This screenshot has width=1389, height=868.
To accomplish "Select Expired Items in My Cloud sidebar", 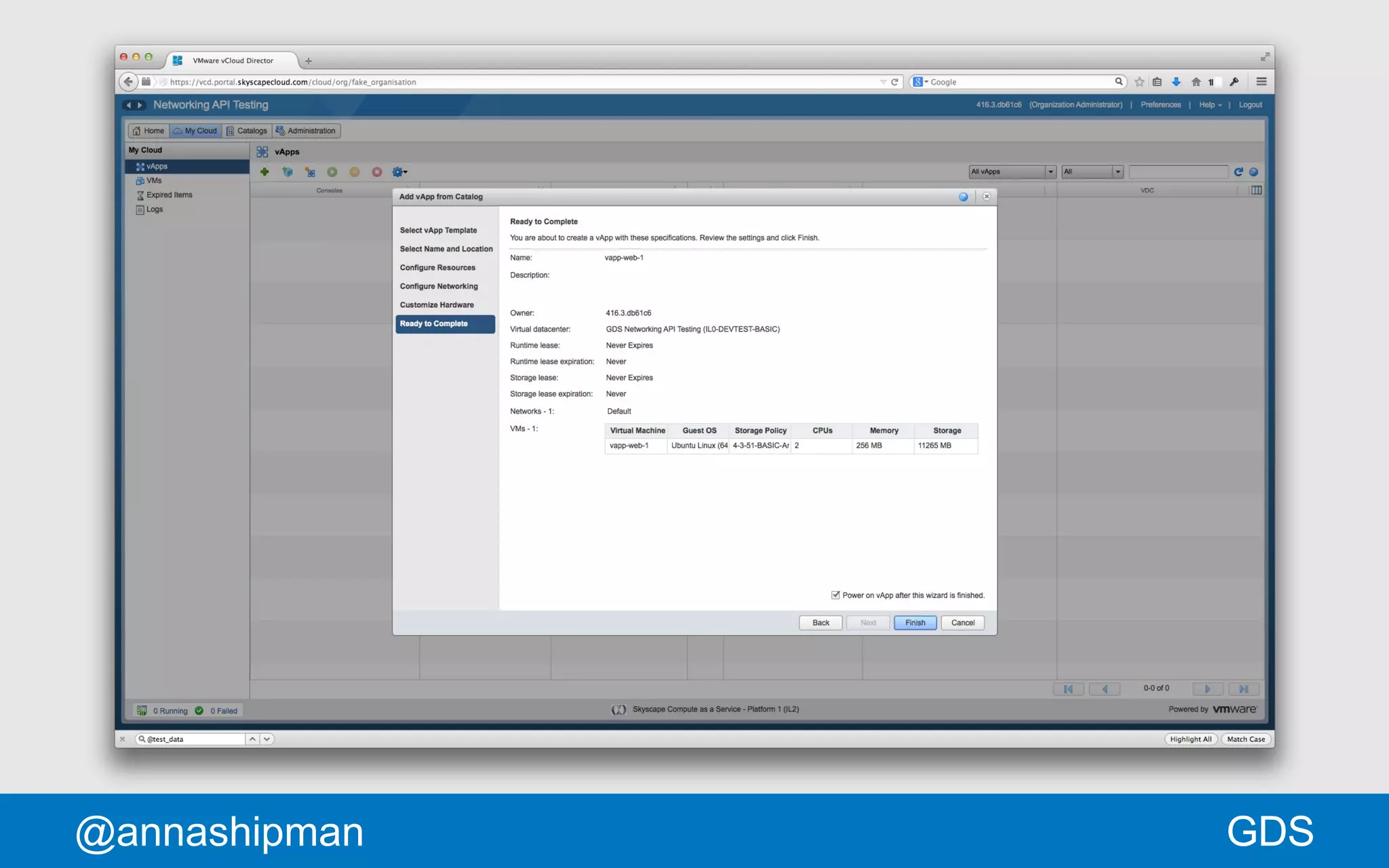I will (x=169, y=195).
